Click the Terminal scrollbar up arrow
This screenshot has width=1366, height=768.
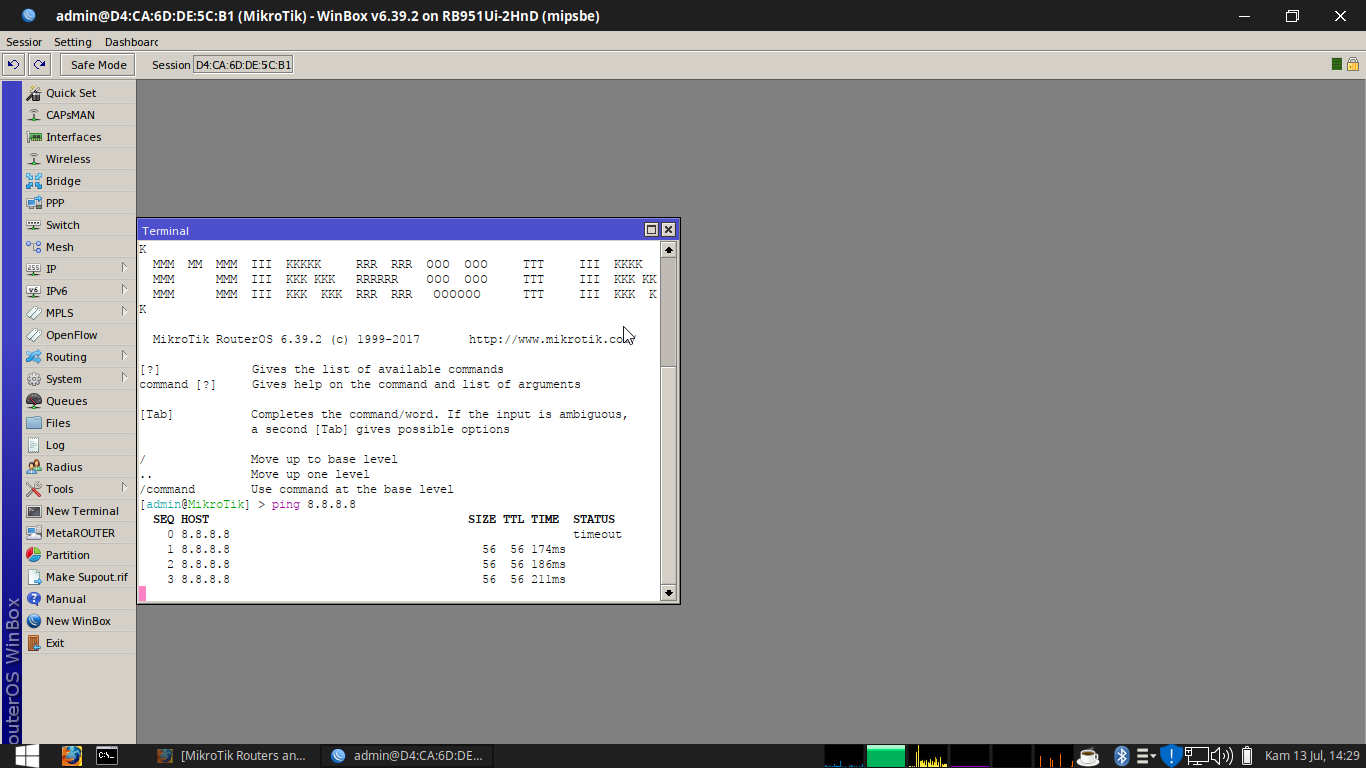point(669,250)
